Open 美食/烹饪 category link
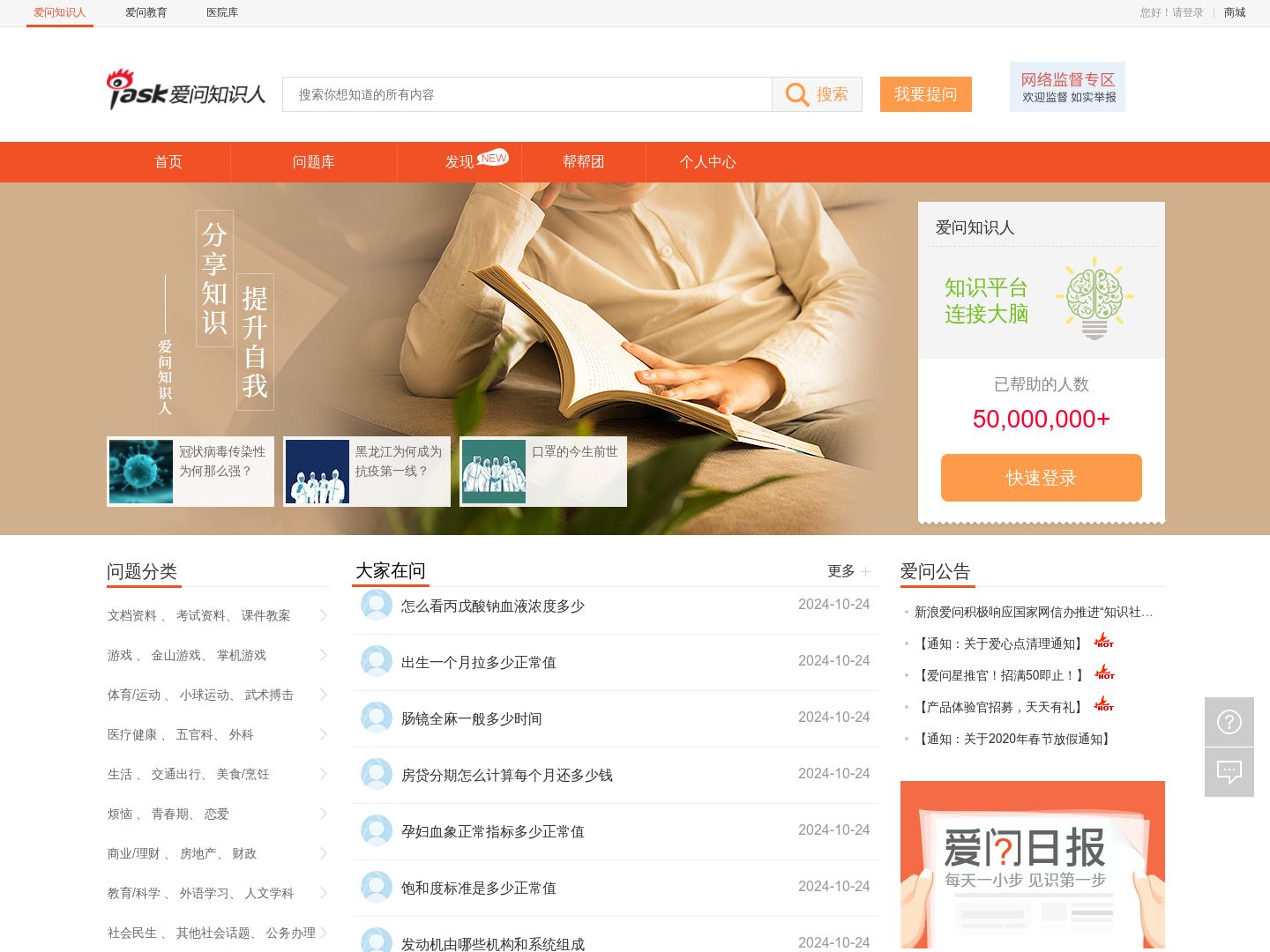Screen dimensions: 1270x952 tap(243, 774)
